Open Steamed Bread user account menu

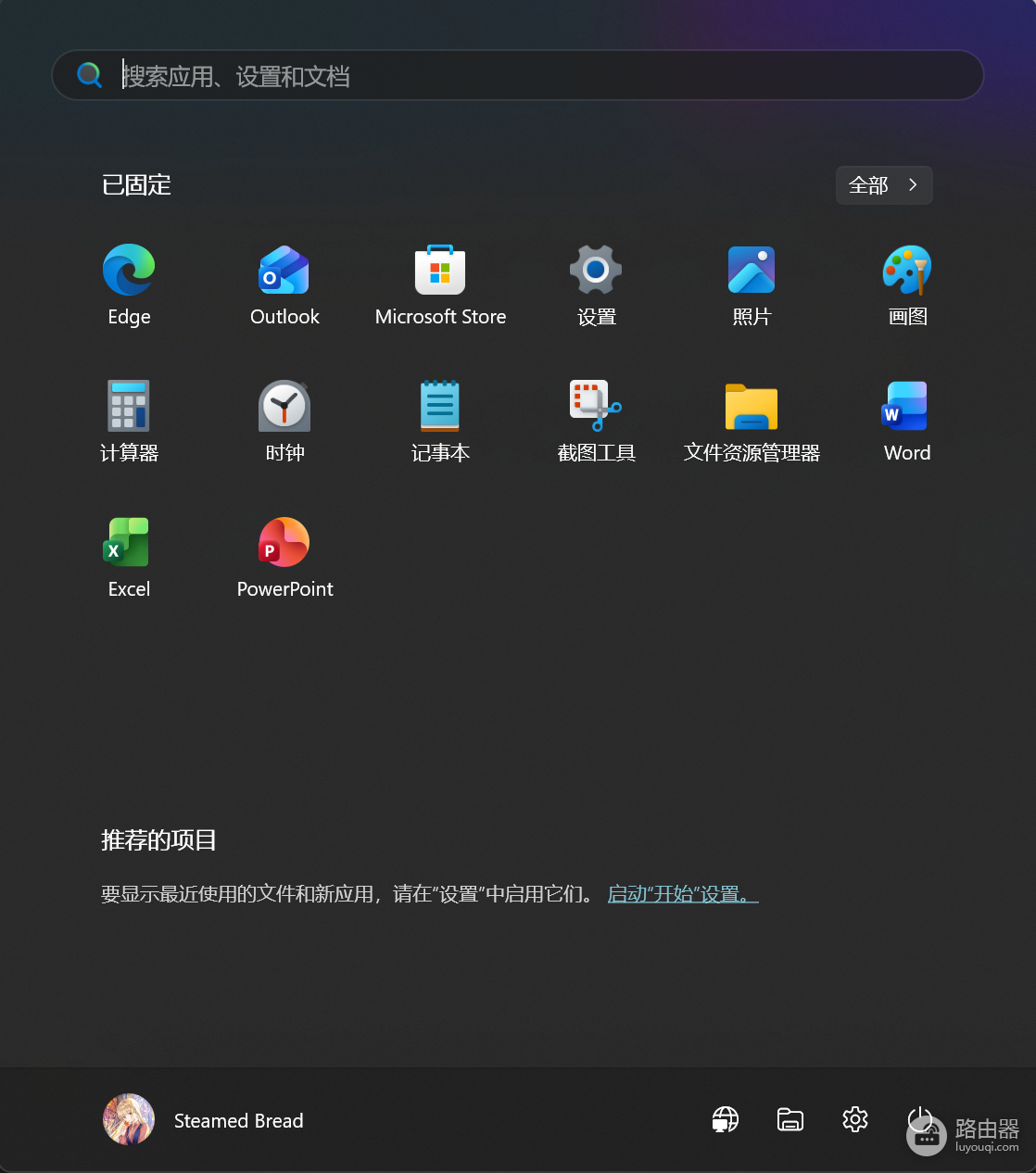pos(204,1120)
